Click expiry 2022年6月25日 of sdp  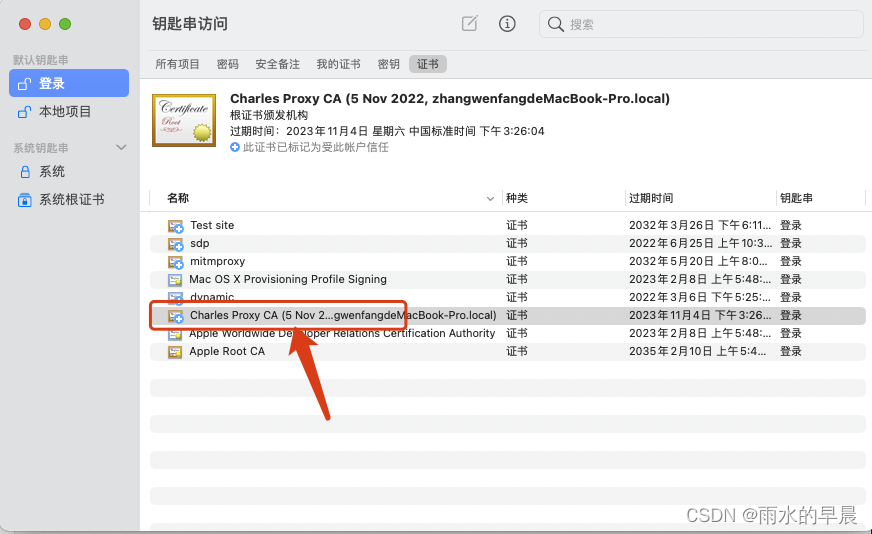click(x=700, y=243)
